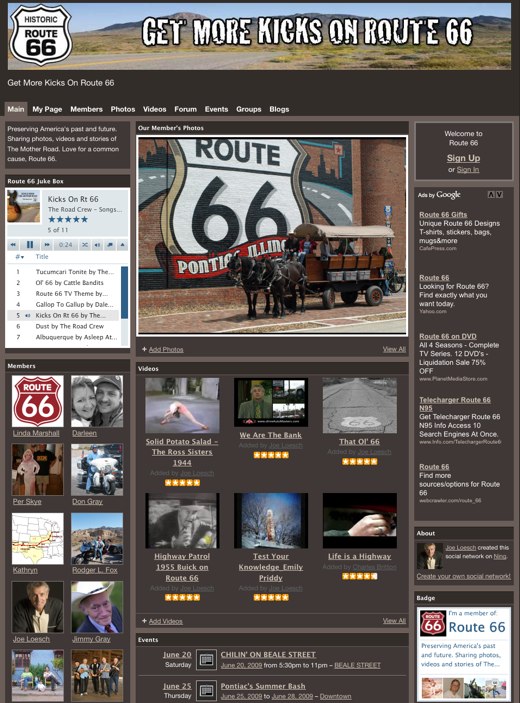520x703 pixels.
Task: Rate Kicks On Rt 66 with blue stars
Action: click(68, 219)
